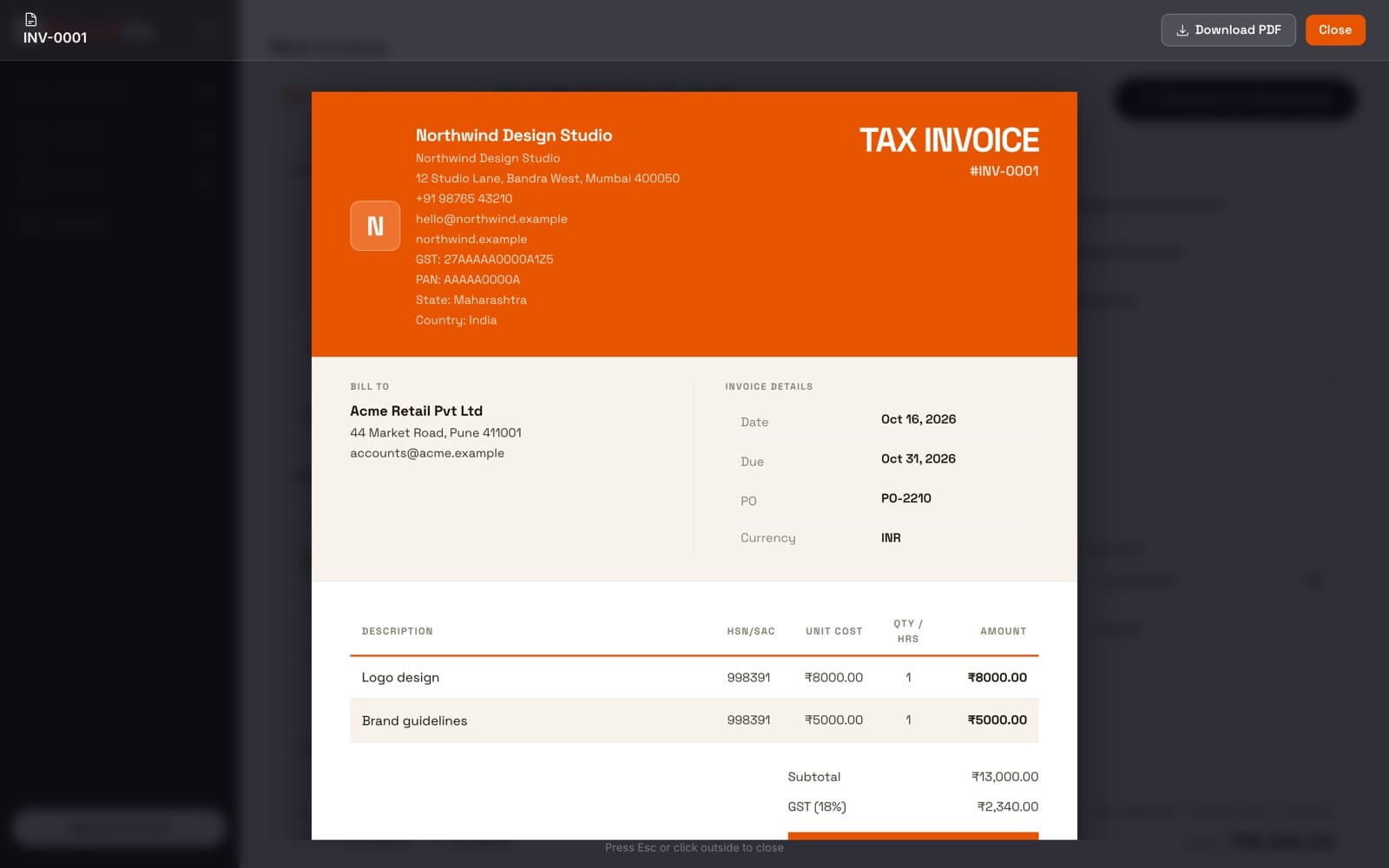
Task: Click the HSN/SAC column header
Action: click(751, 631)
